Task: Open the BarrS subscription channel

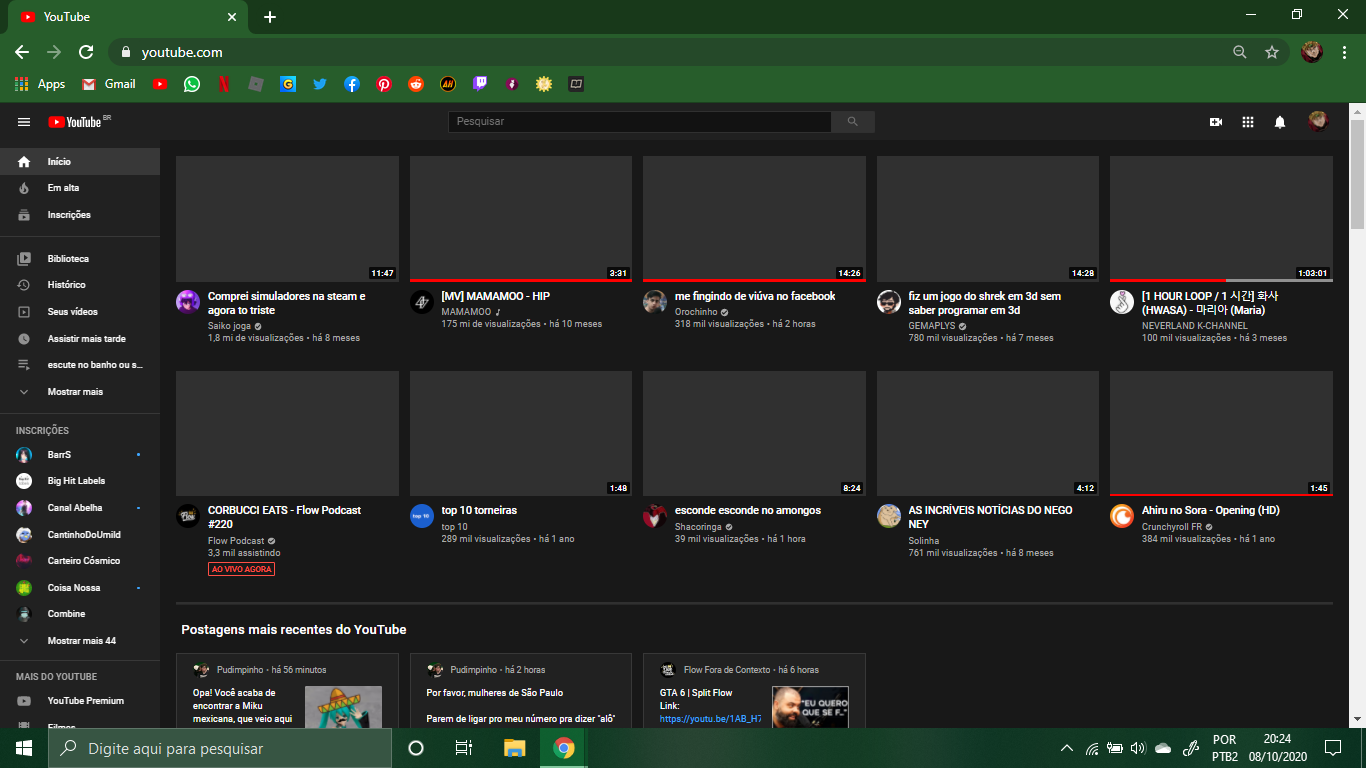Action: (x=80, y=455)
